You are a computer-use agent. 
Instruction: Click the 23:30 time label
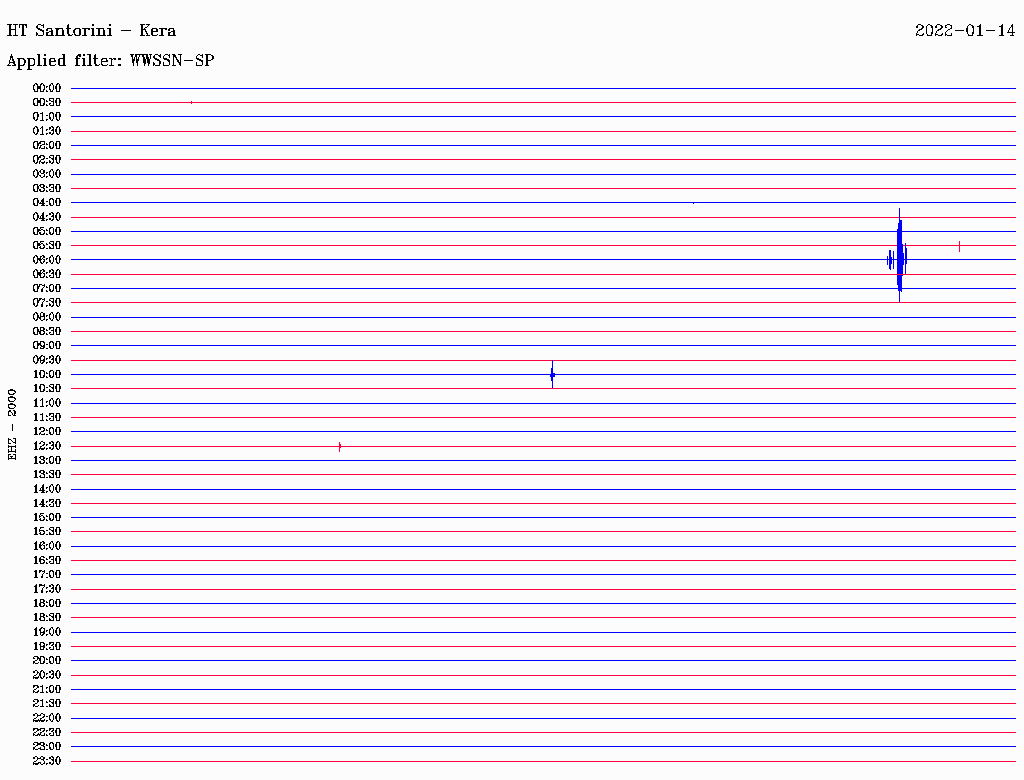tap(47, 761)
